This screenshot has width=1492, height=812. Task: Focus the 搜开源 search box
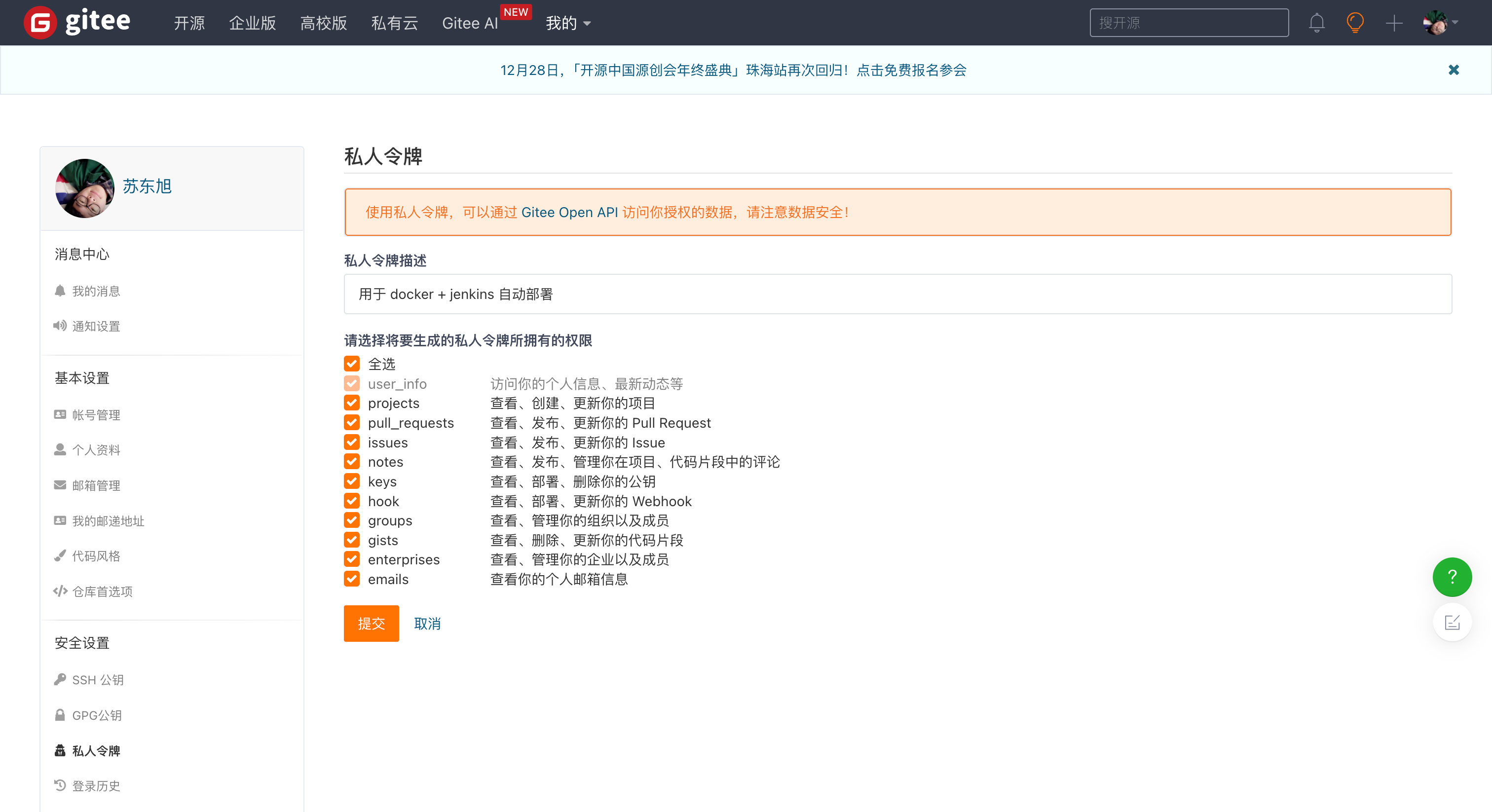(x=1189, y=23)
